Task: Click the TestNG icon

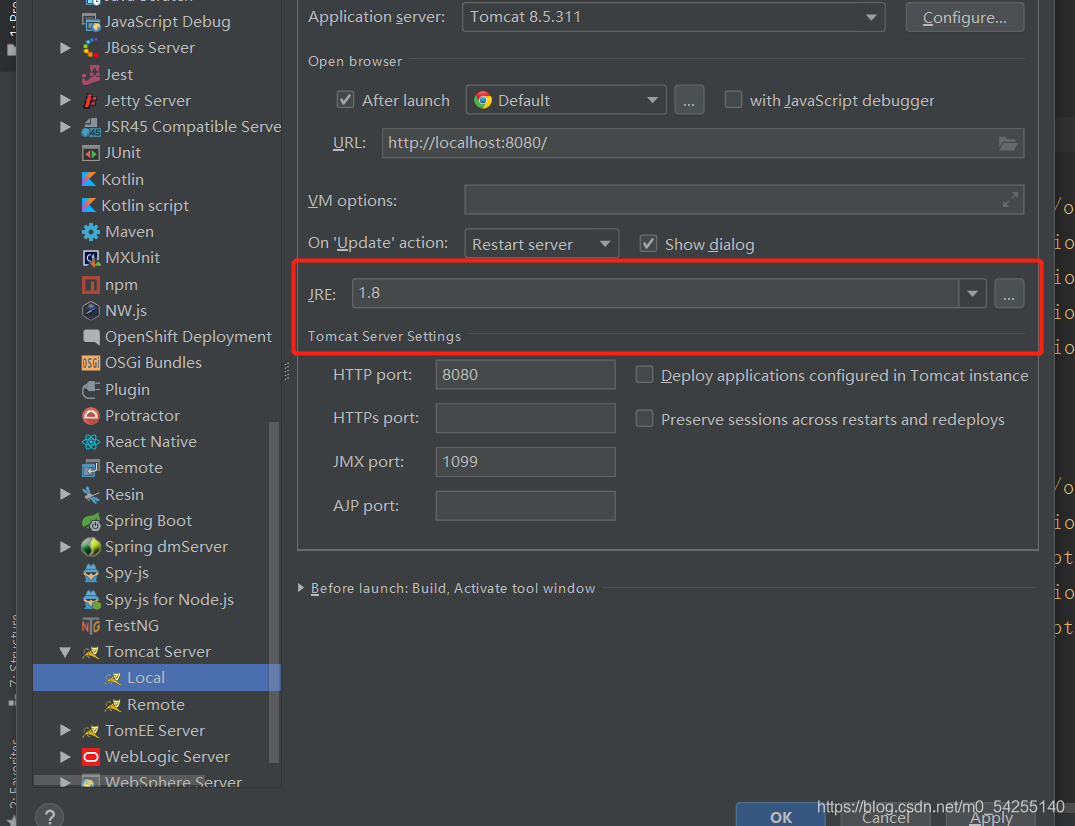Action: tap(90, 626)
